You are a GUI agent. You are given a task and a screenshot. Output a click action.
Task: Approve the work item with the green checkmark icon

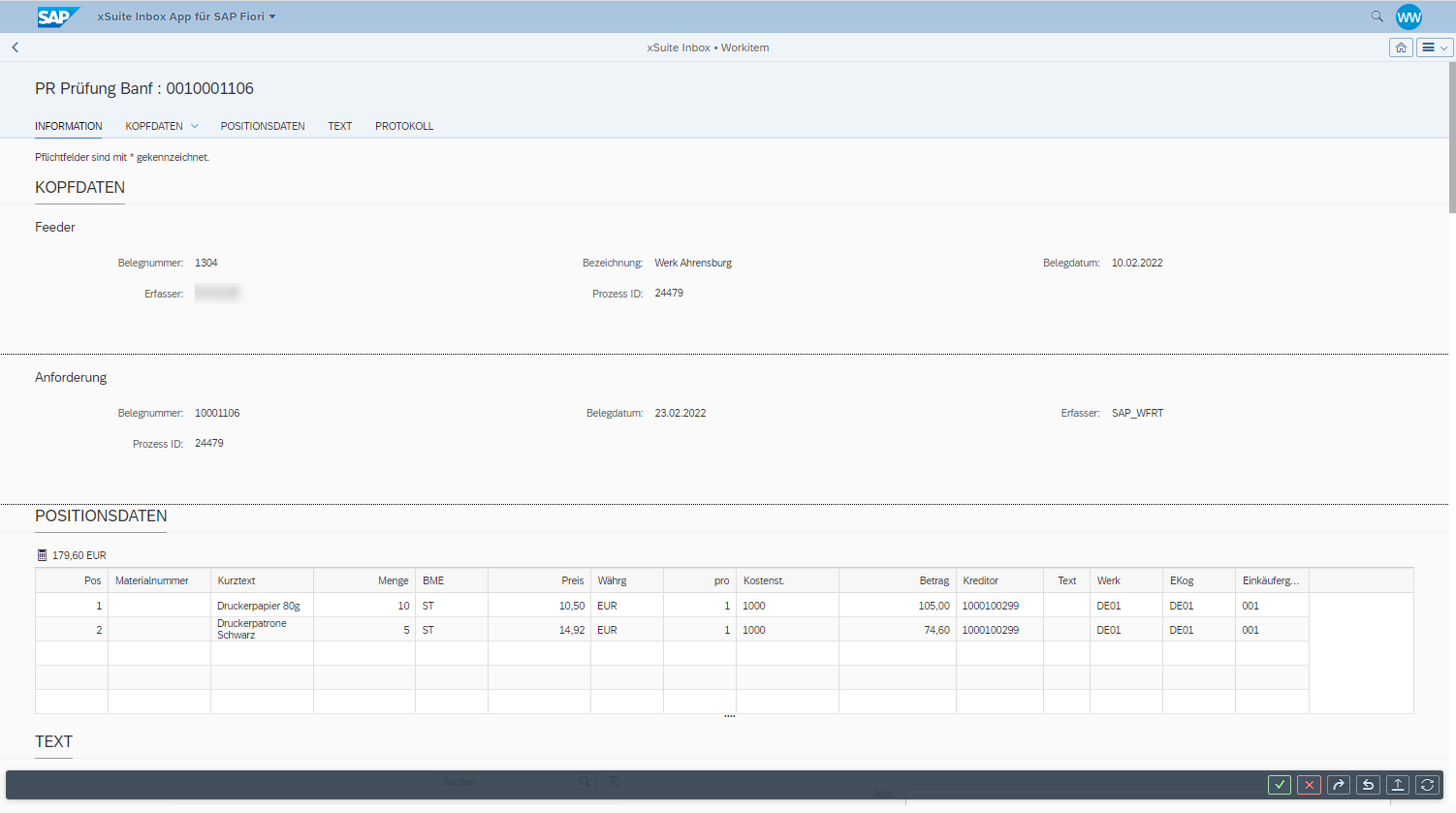pyautogui.click(x=1279, y=785)
